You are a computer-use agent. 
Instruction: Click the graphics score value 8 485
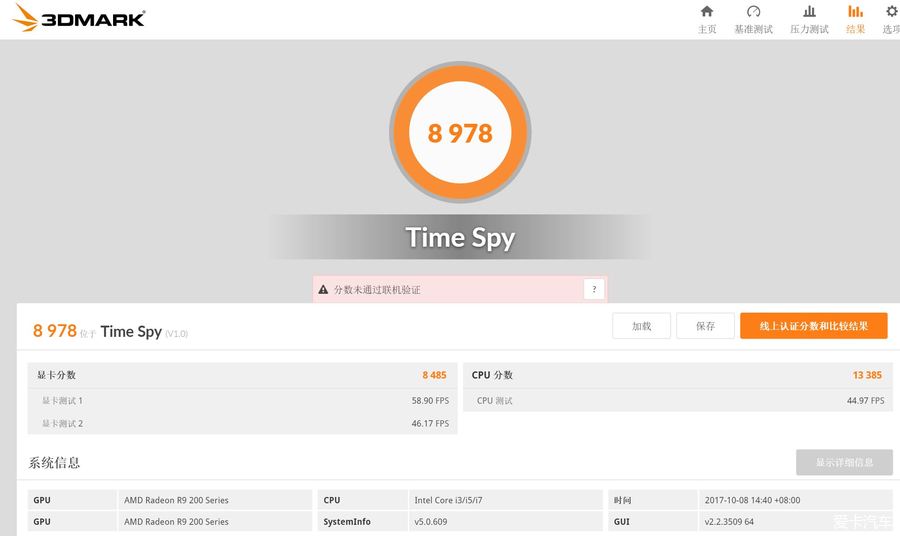tap(435, 375)
